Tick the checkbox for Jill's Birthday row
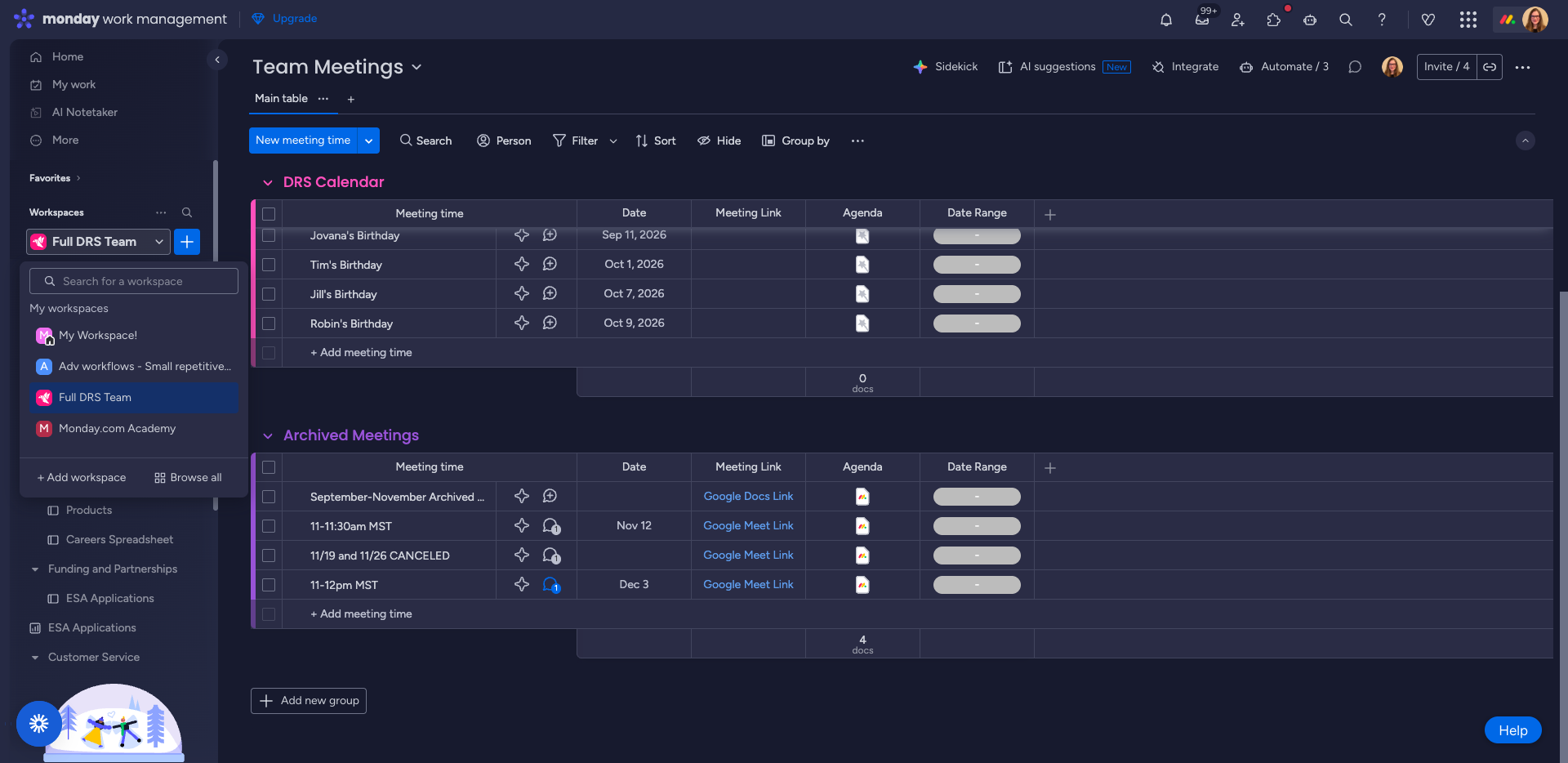Screen dimensions: 1568x763 pos(269,294)
